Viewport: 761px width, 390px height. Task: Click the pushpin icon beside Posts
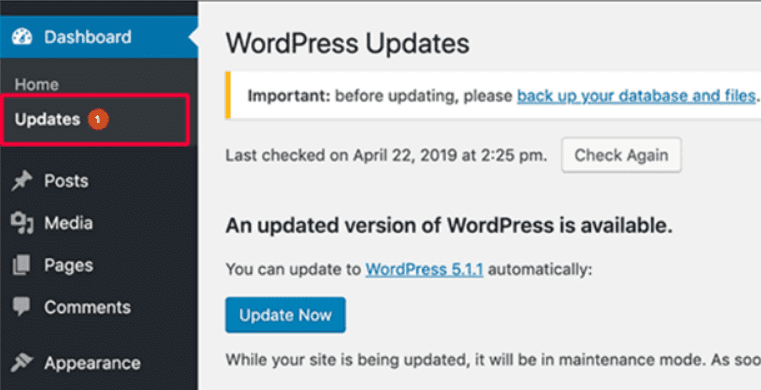coord(22,181)
